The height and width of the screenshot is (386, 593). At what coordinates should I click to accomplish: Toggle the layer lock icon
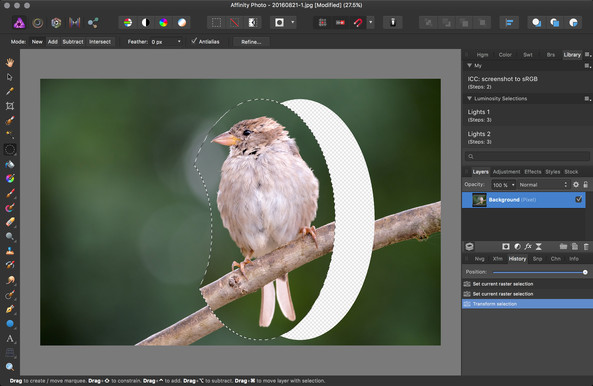tap(585, 184)
